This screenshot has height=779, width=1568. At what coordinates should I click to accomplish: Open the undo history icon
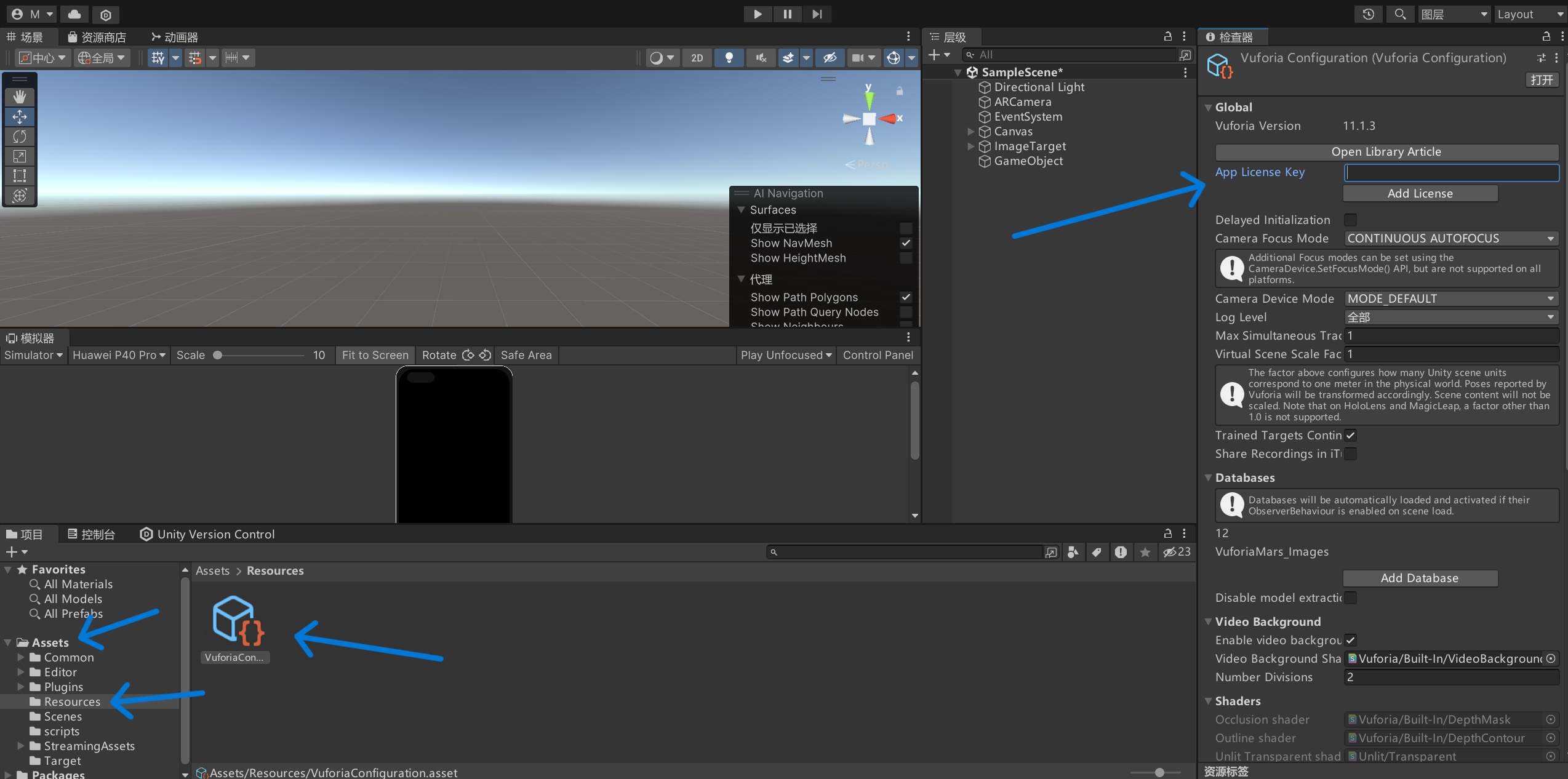tap(1369, 14)
